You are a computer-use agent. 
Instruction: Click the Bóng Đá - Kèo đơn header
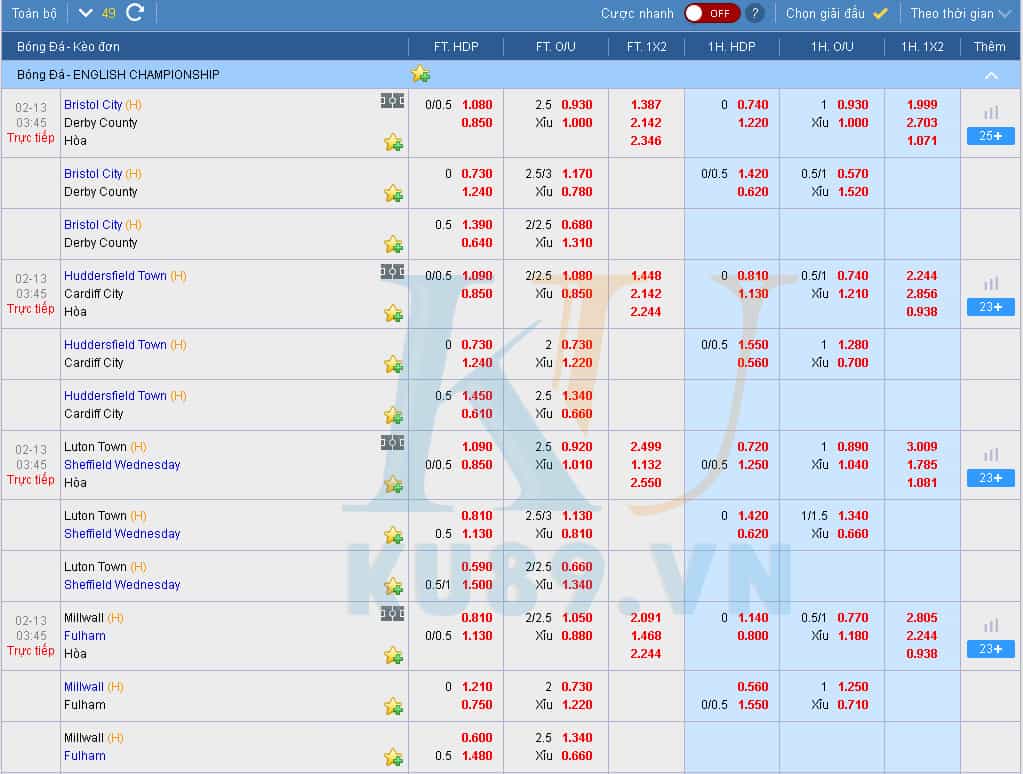68,47
